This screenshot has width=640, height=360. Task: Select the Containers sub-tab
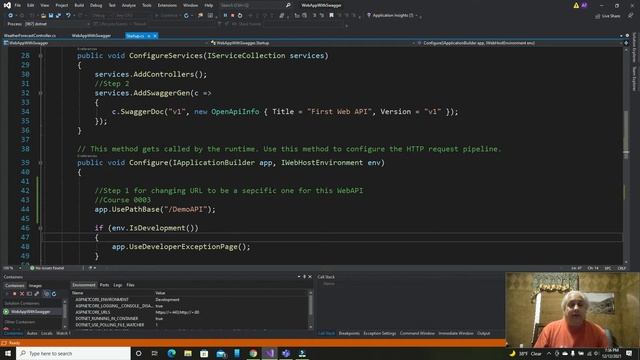[x=14, y=285]
